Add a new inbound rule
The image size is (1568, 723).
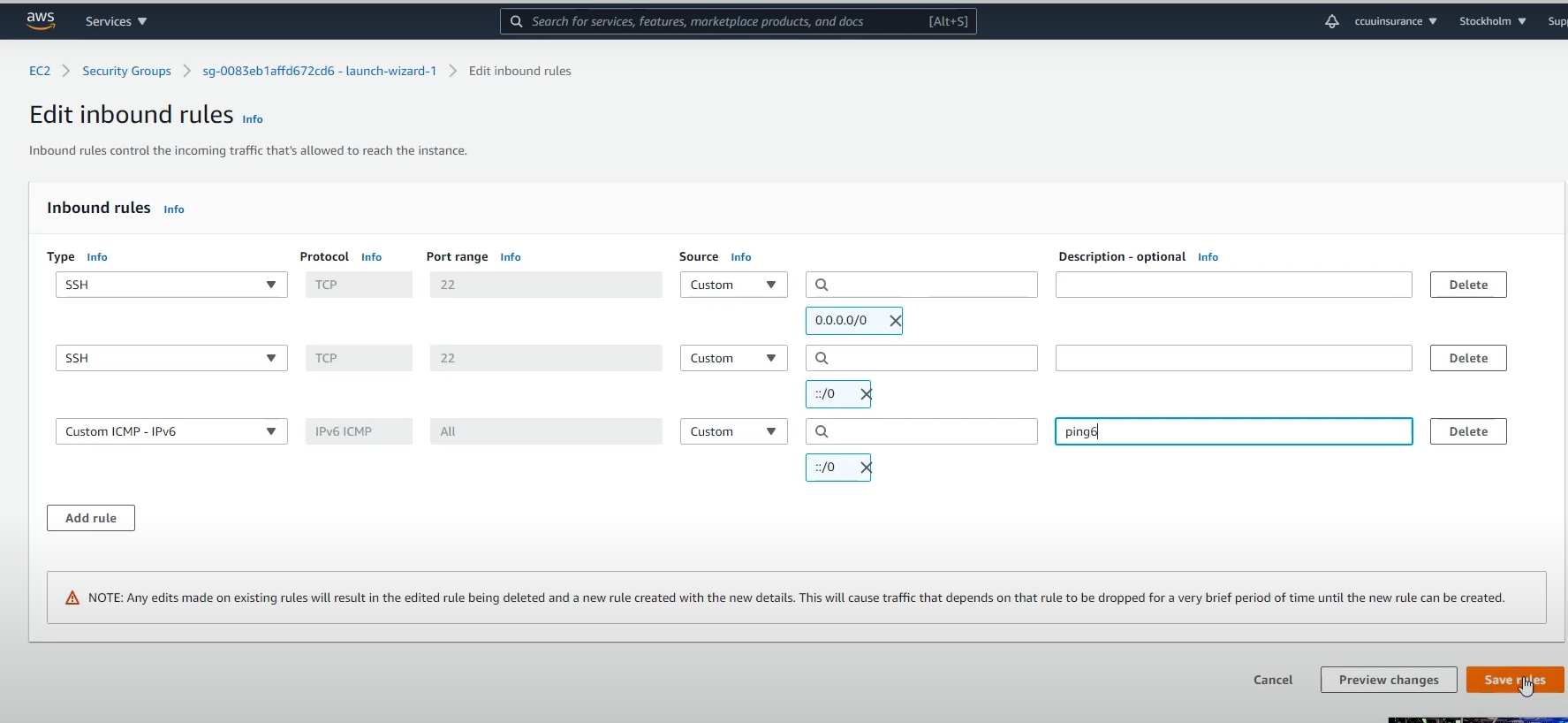tap(91, 518)
